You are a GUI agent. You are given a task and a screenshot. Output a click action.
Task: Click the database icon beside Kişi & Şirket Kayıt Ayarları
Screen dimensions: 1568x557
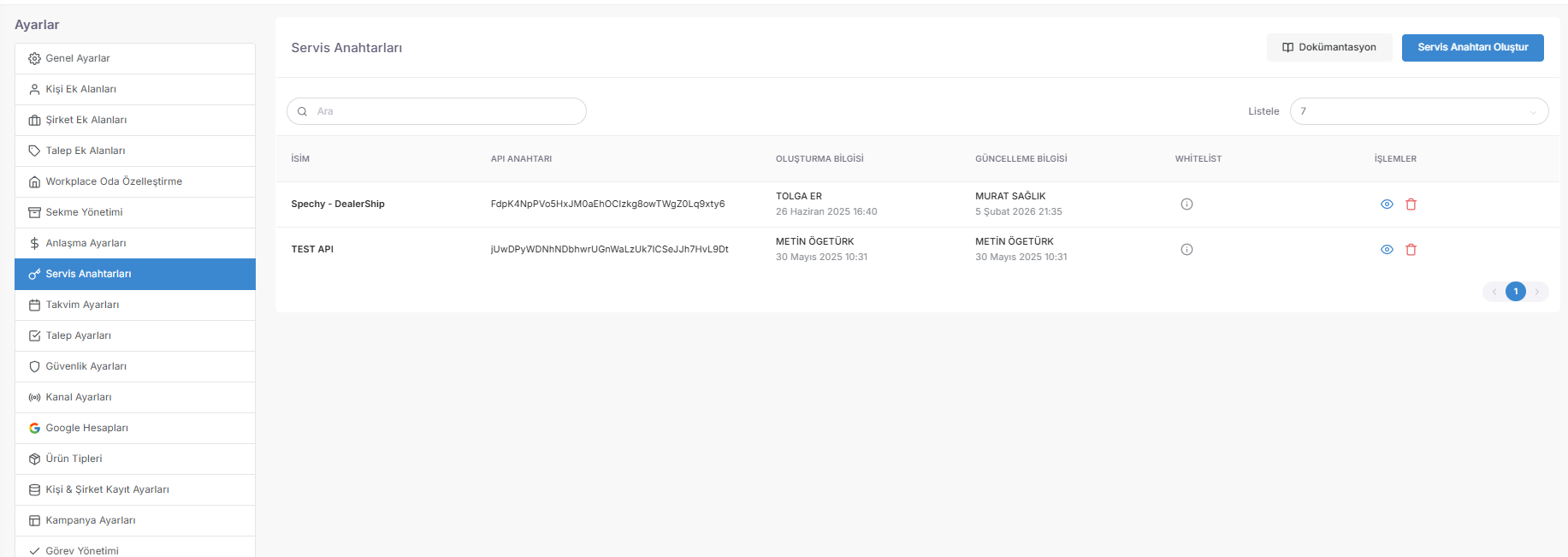tap(34, 490)
